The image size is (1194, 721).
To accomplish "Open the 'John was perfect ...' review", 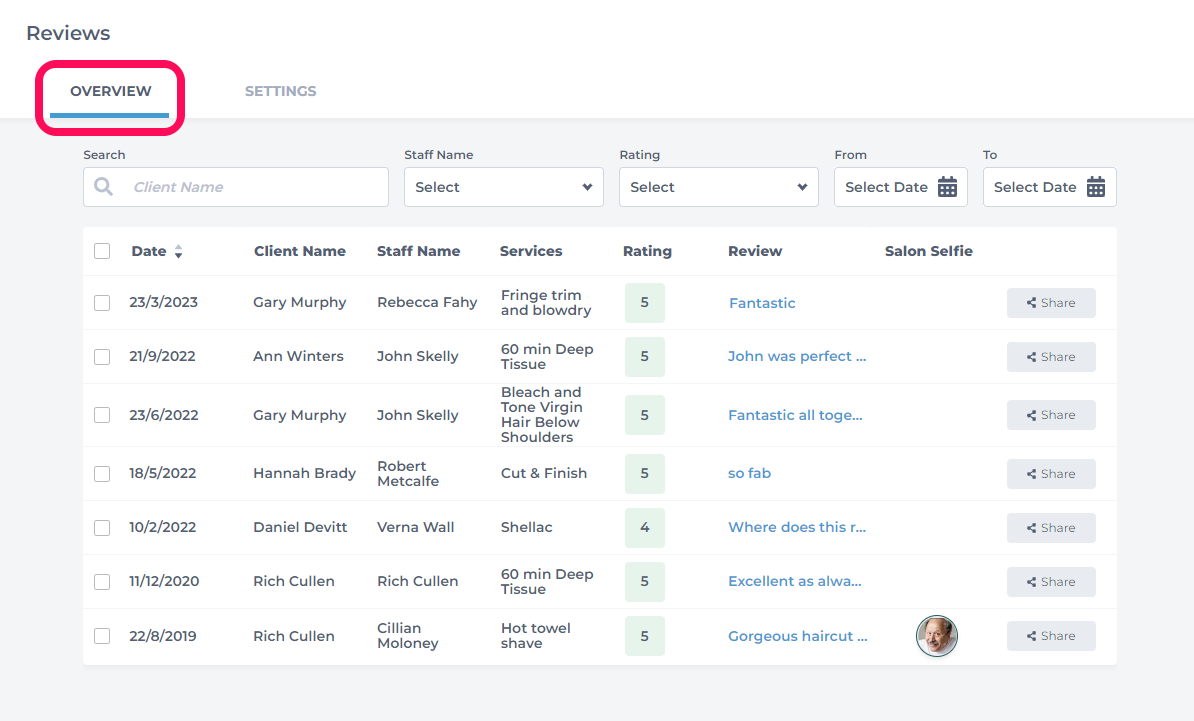I will 797,356.
